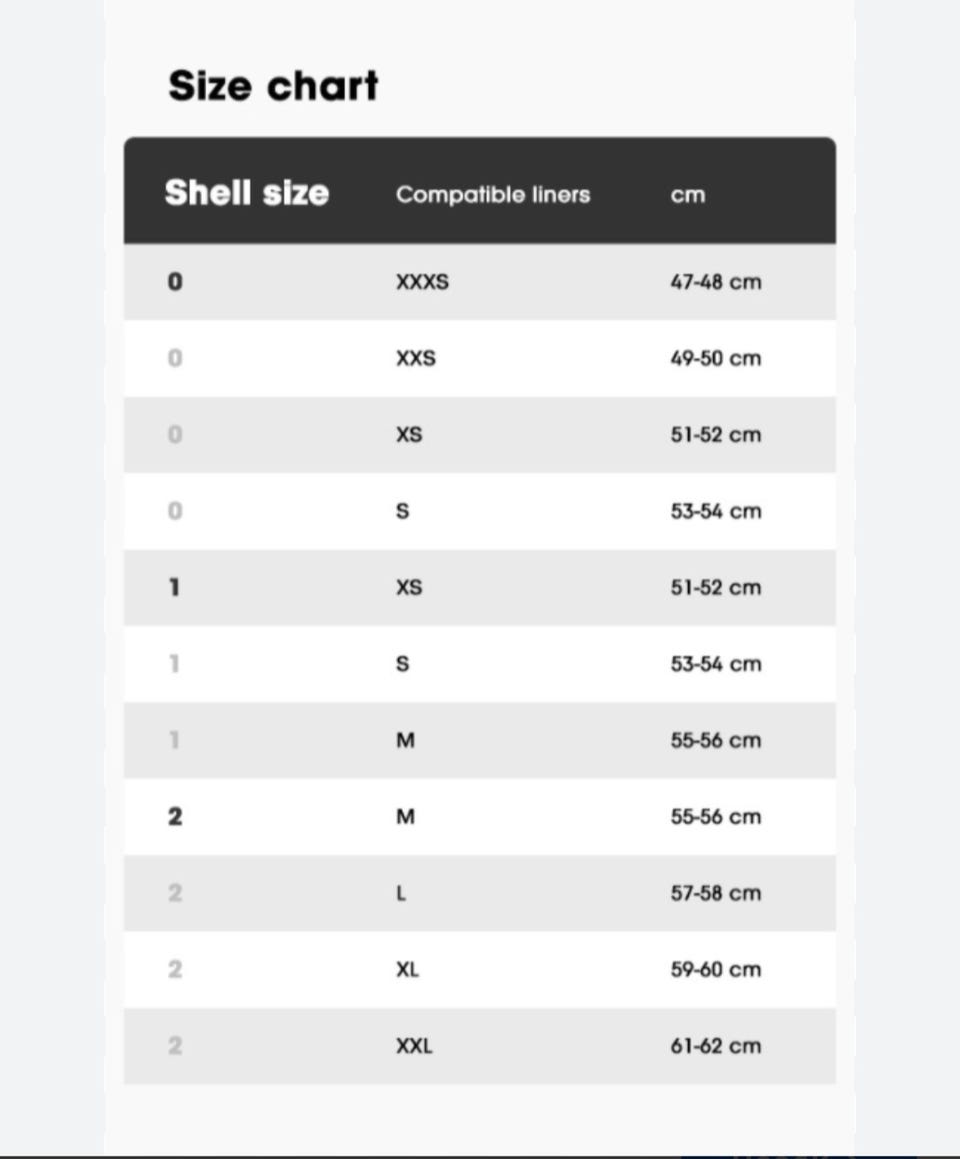Click the cm column header
The width and height of the screenshot is (960, 1159).
687,195
